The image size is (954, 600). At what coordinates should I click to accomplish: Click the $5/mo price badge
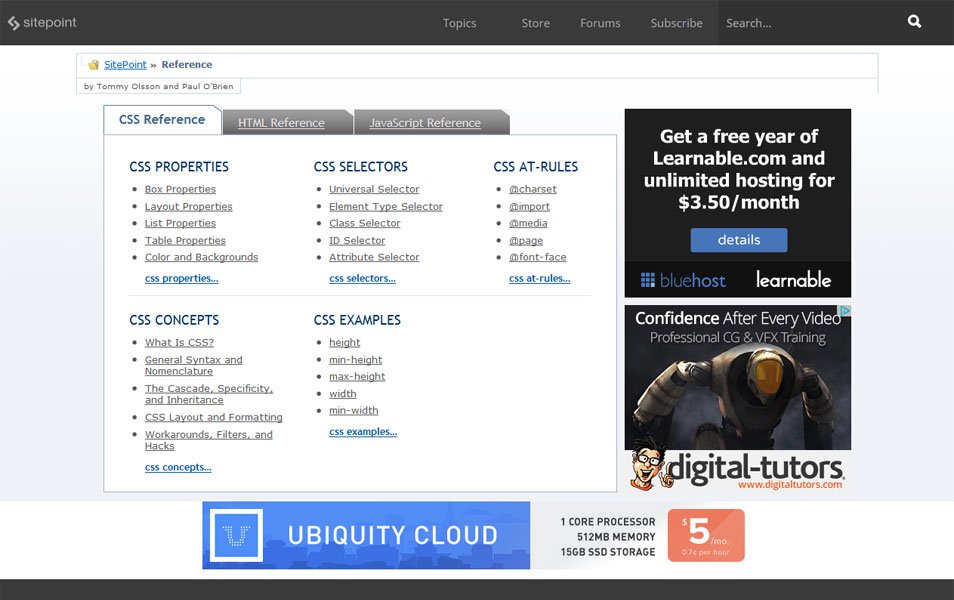[705, 535]
